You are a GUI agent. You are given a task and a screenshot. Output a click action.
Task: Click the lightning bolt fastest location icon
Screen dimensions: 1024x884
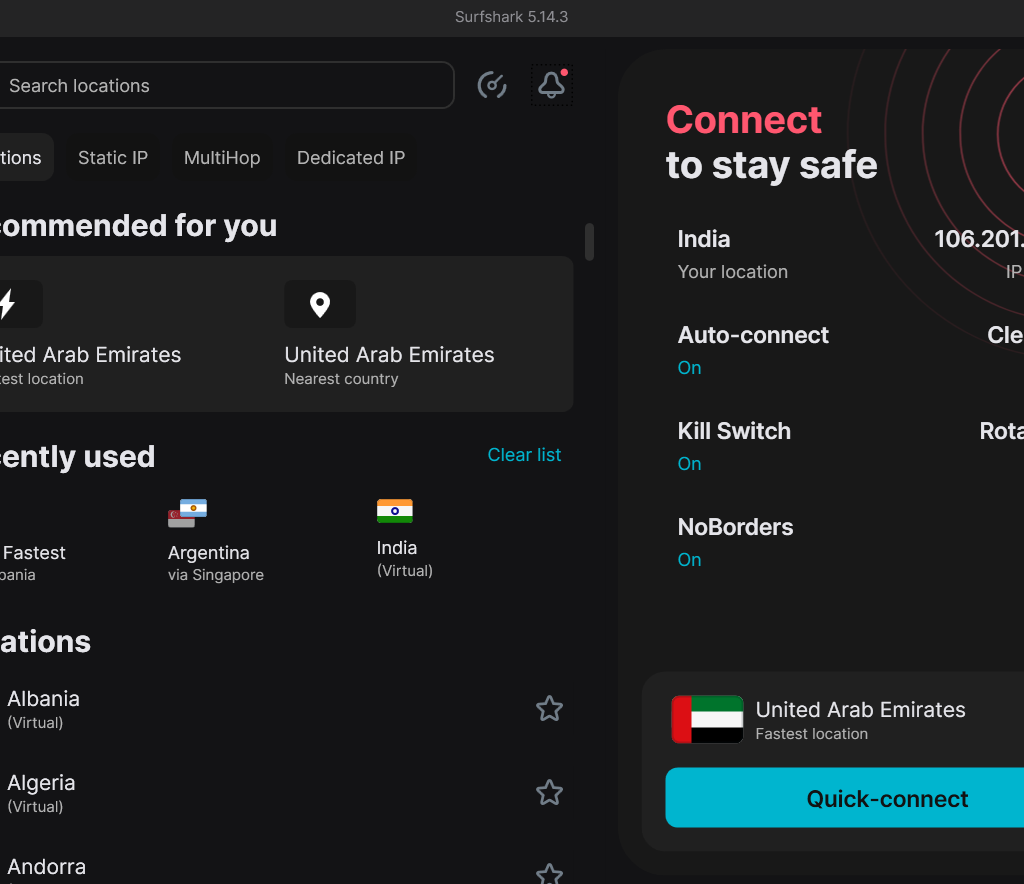point(8,304)
